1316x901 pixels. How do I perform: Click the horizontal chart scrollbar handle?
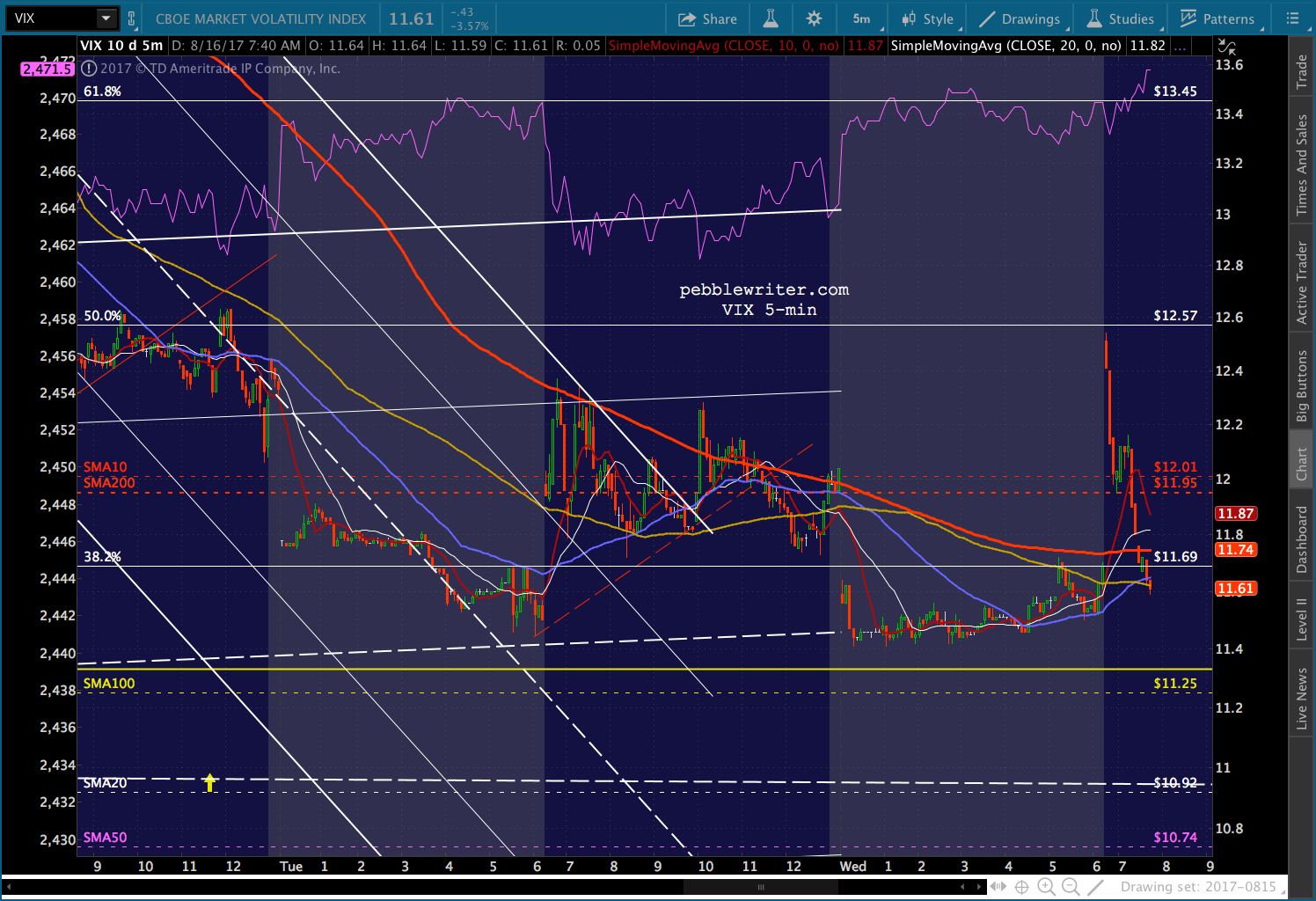pos(761,887)
